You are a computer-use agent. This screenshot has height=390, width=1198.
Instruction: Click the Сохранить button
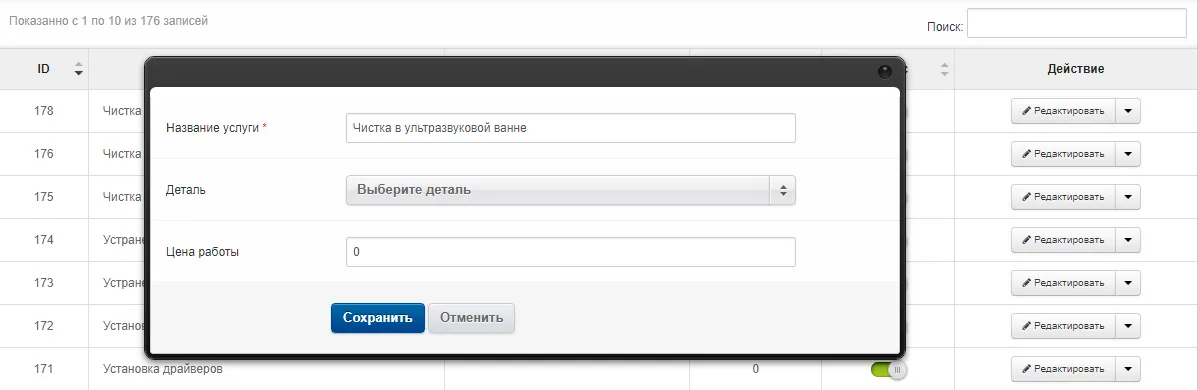tap(377, 318)
